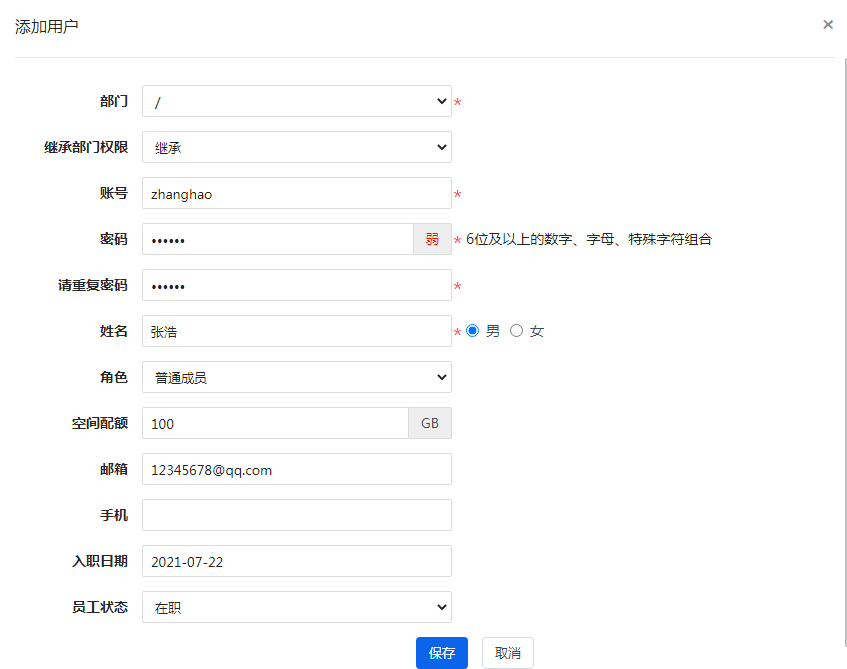The height and width of the screenshot is (669, 847).
Task: Open the 部门 dropdown
Action: (297, 101)
